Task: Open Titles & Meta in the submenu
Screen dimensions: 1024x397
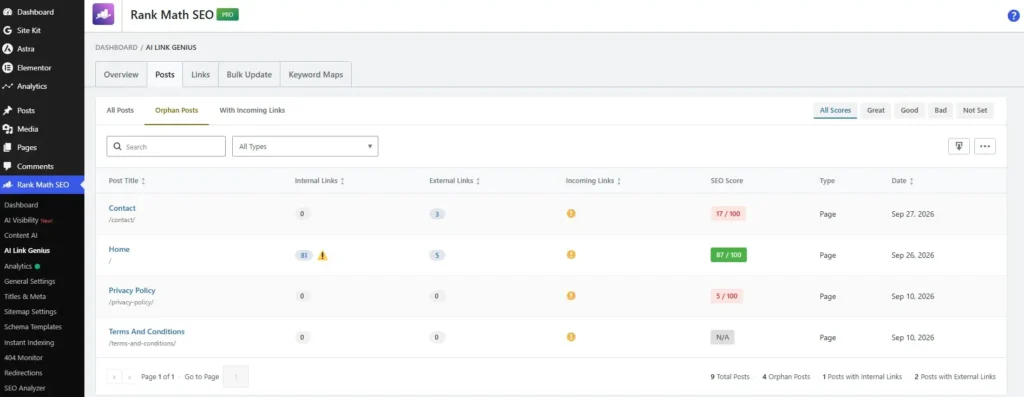Action: (25, 296)
